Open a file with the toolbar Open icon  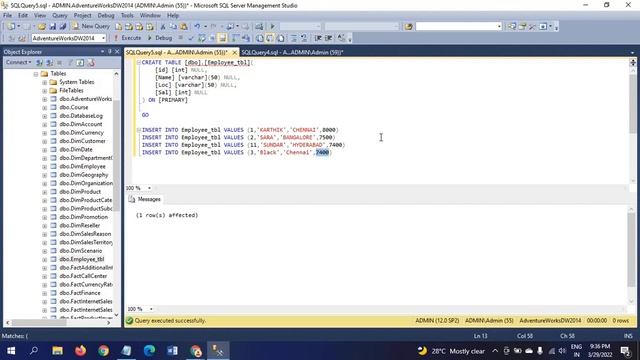(x=42, y=27)
